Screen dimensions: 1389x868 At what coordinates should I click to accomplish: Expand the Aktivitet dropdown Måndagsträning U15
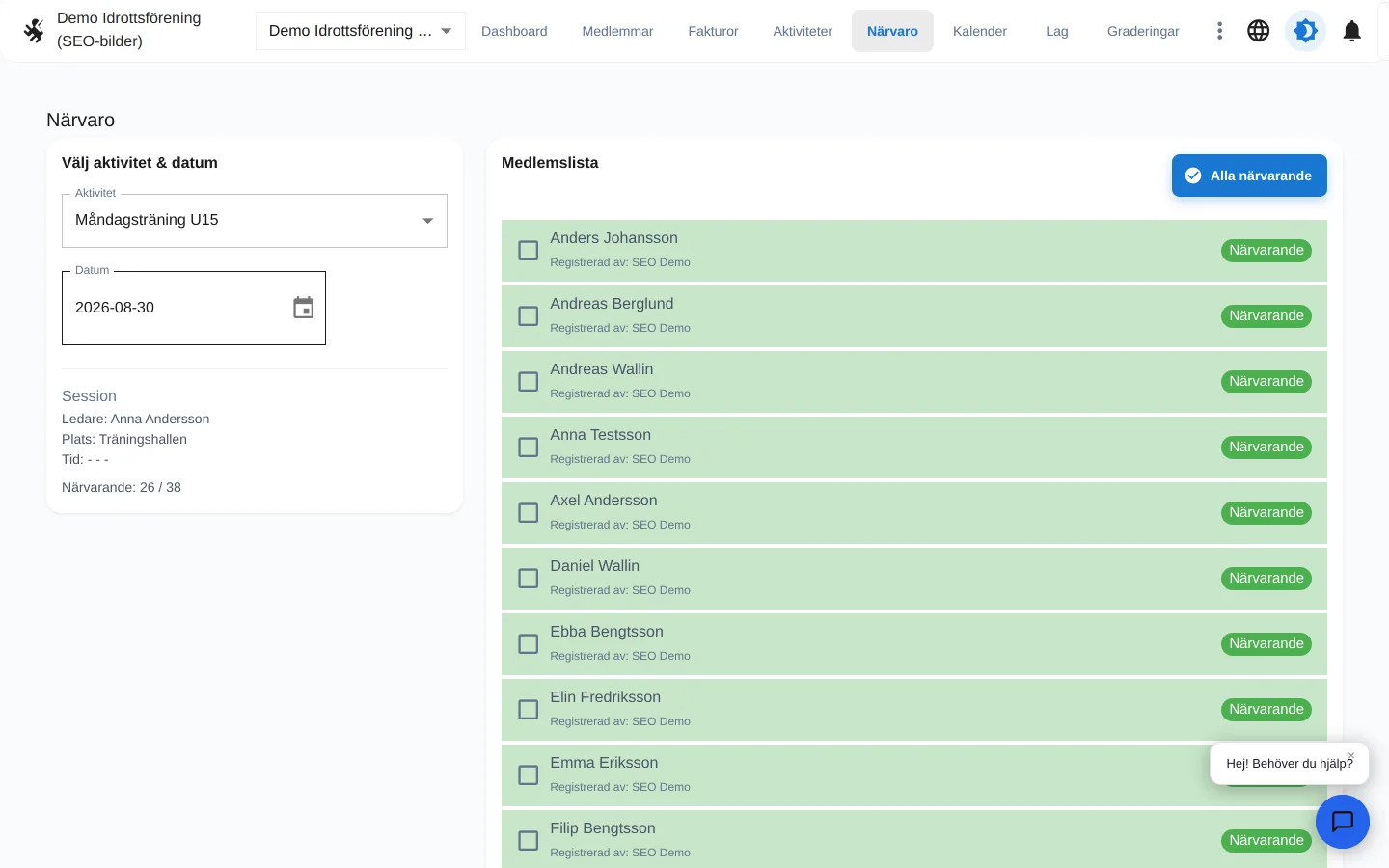255,221
